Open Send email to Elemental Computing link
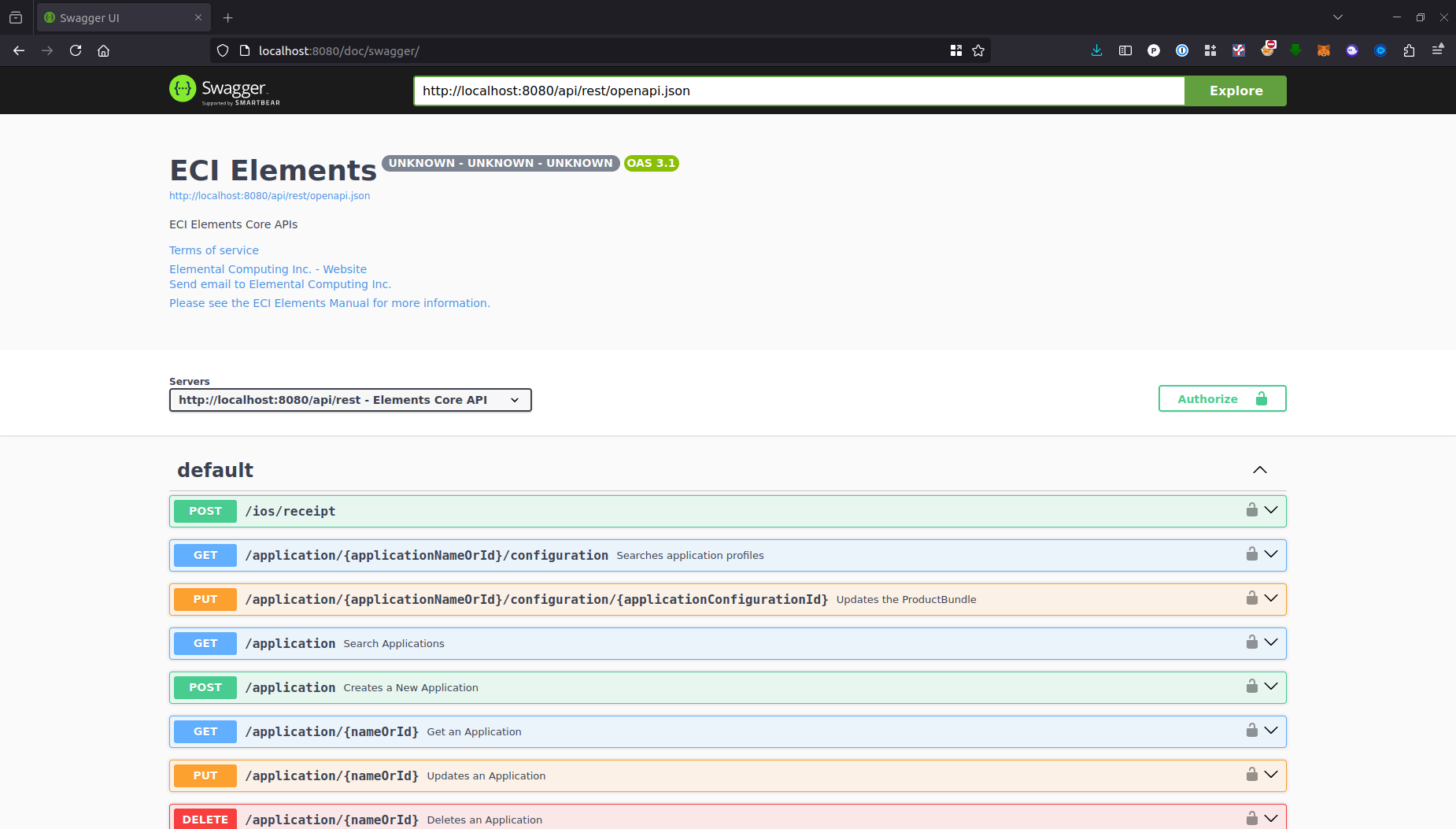This screenshot has width=1456, height=829. (x=280, y=284)
